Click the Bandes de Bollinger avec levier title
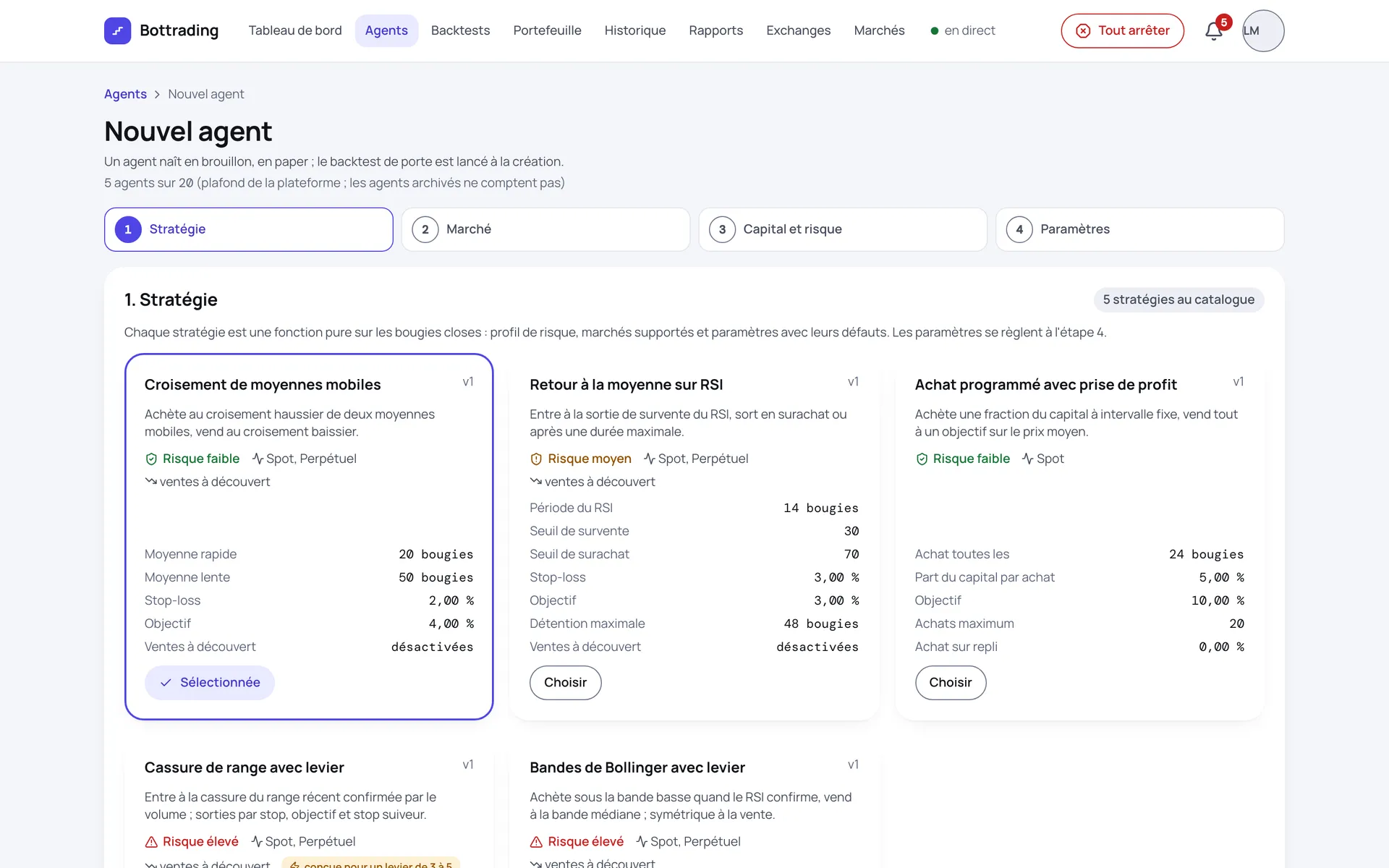 coord(637,767)
